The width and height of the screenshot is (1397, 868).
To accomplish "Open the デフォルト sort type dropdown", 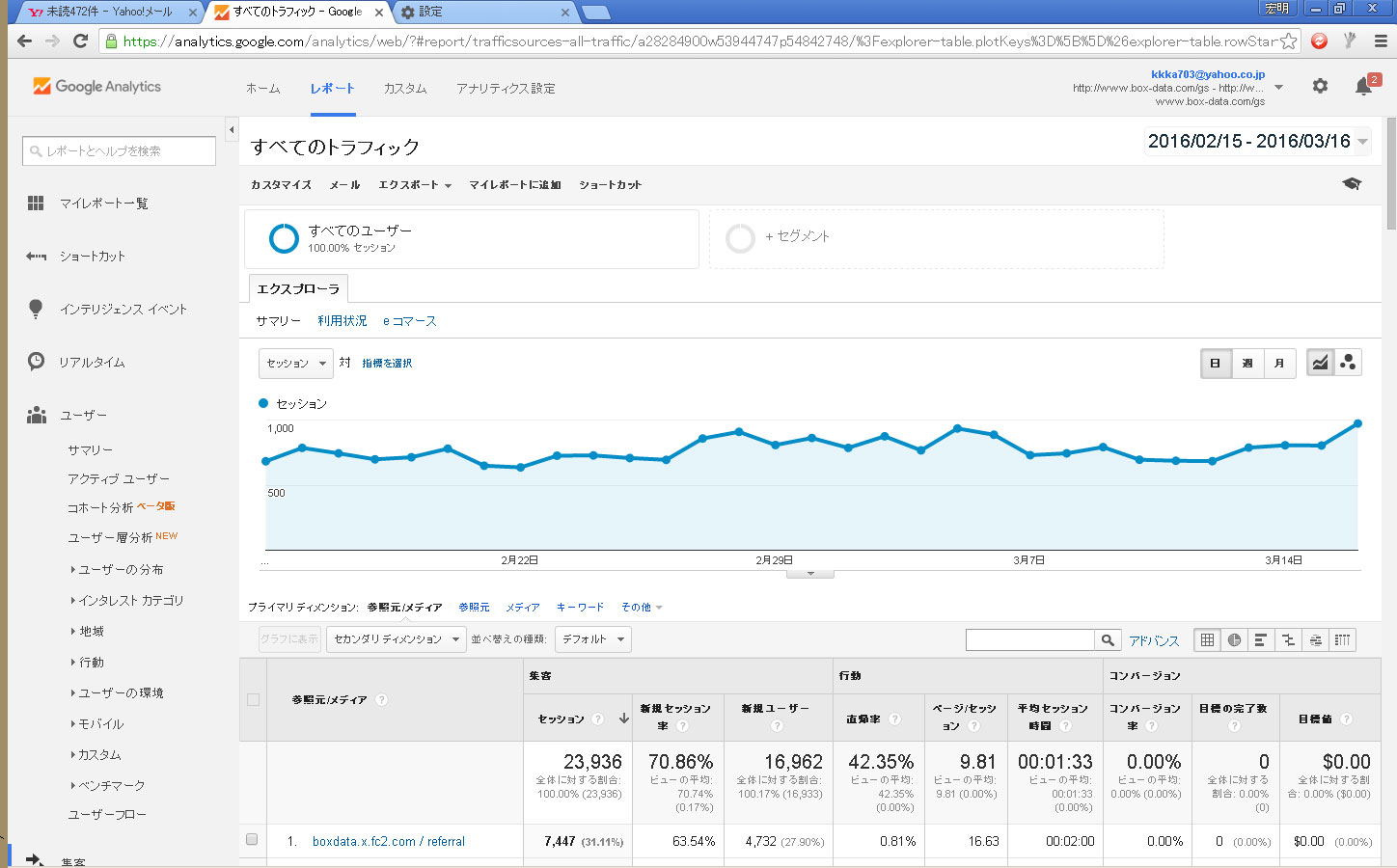I will click(x=593, y=639).
